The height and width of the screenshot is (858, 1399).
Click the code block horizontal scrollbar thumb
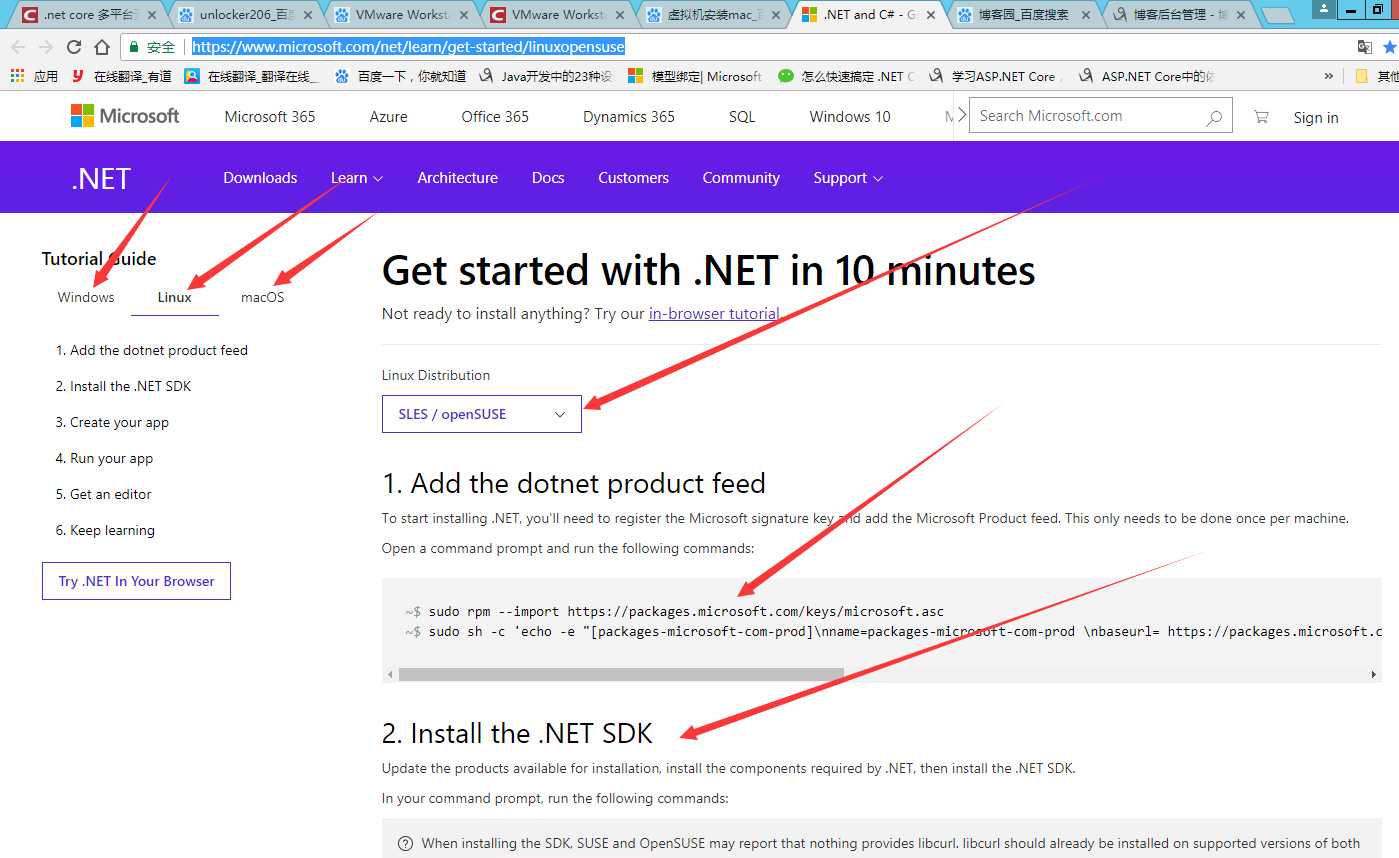coord(621,674)
